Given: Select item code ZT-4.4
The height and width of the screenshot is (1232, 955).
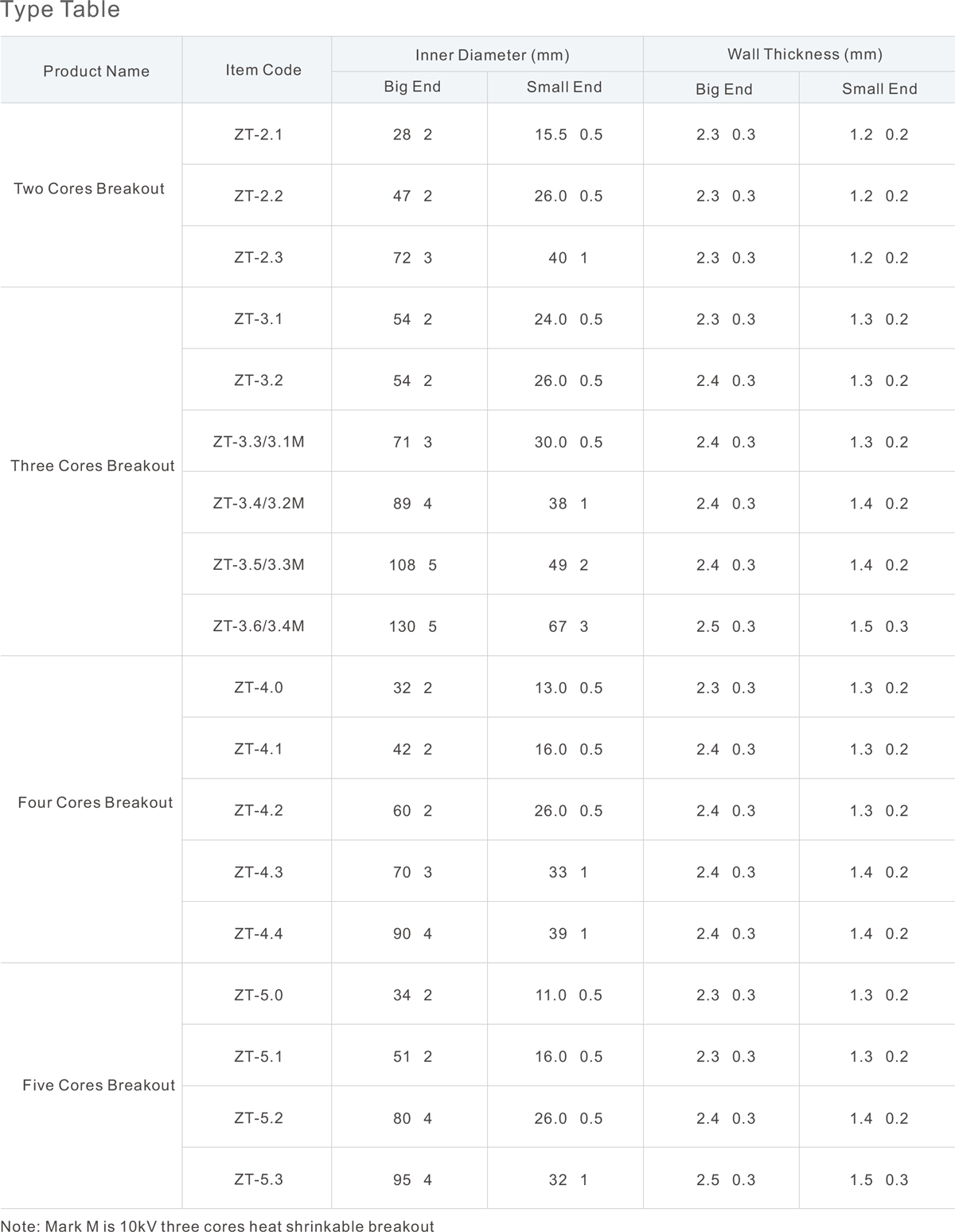Looking at the screenshot, I should (259, 934).
